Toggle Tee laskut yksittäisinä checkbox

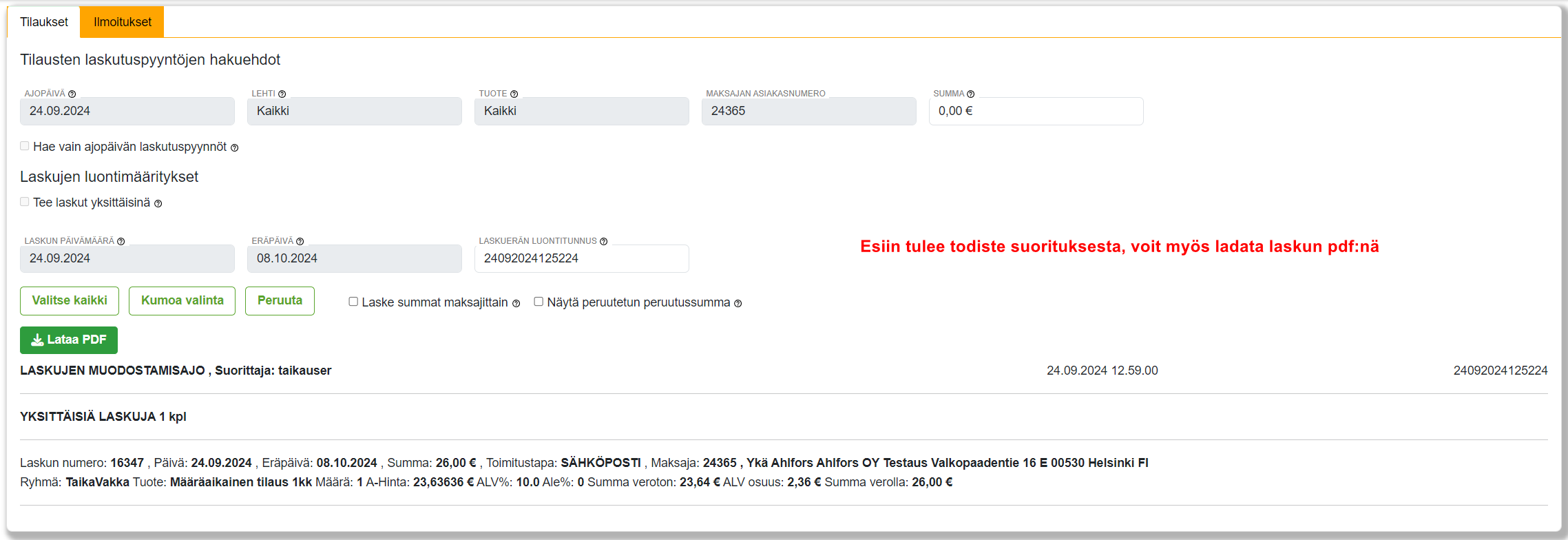(25, 202)
